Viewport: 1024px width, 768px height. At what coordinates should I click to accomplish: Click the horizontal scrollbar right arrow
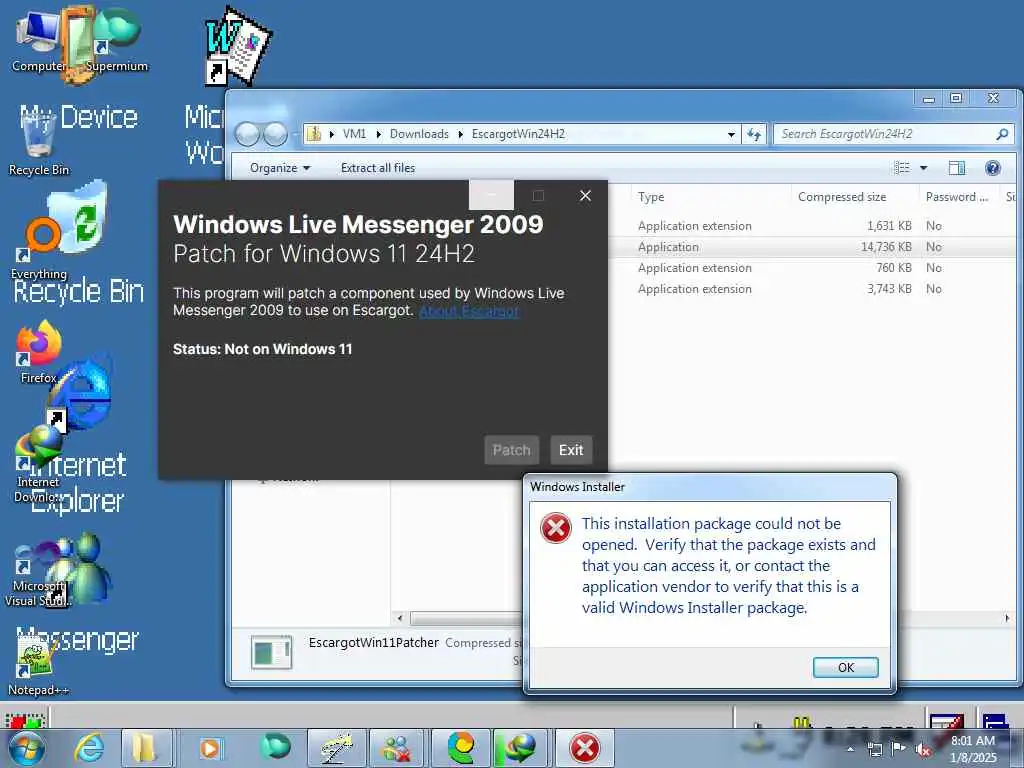click(1006, 618)
